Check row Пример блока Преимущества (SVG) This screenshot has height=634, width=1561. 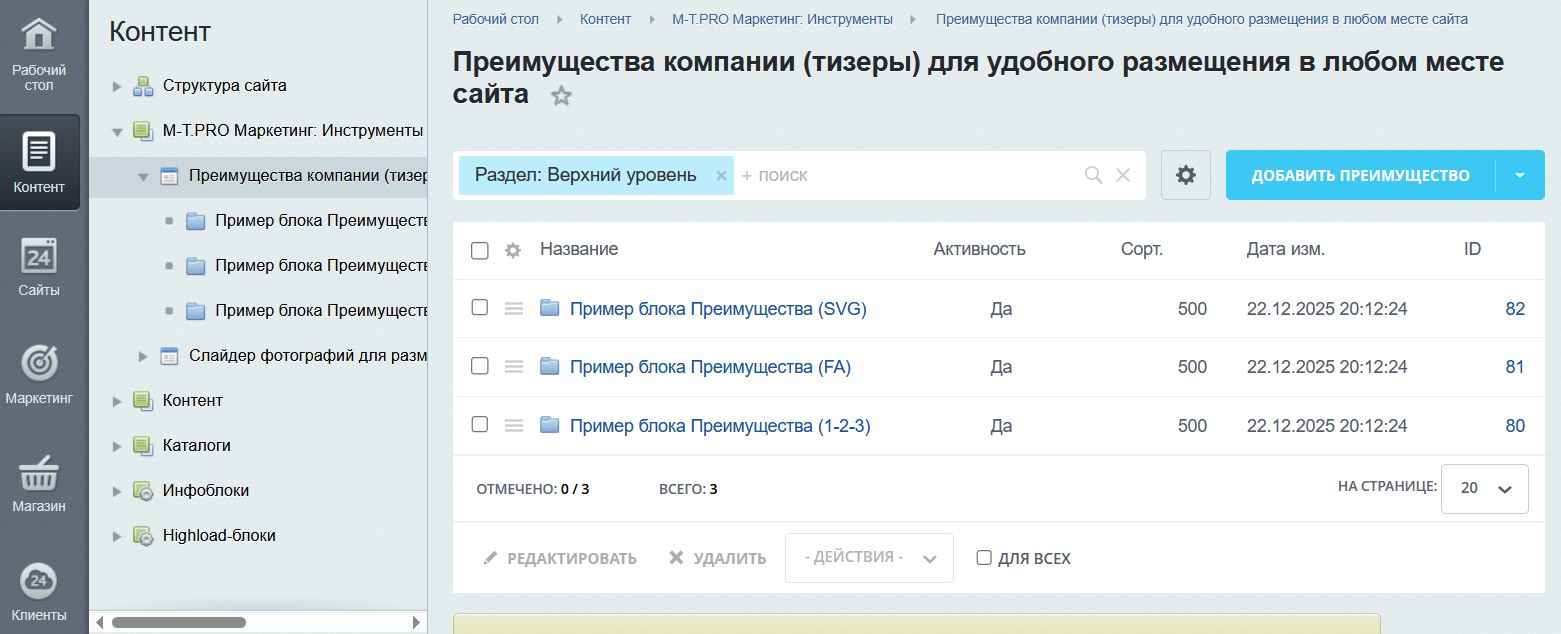pyautogui.click(x=479, y=309)
